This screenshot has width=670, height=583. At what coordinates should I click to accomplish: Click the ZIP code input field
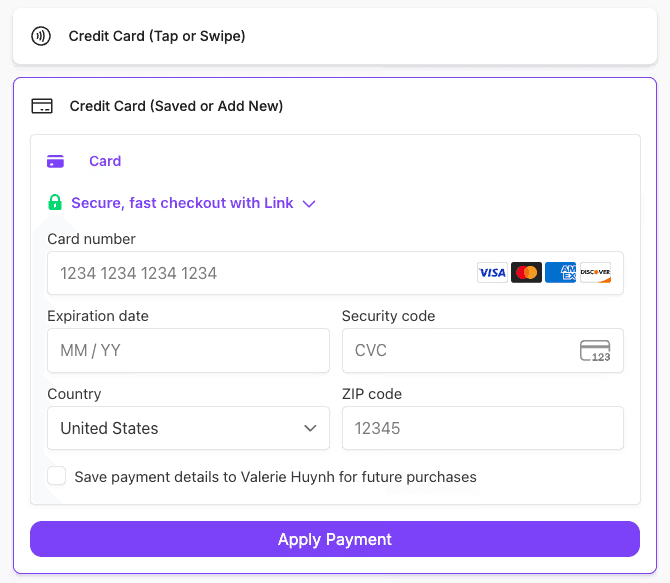[x=482, y=428]
